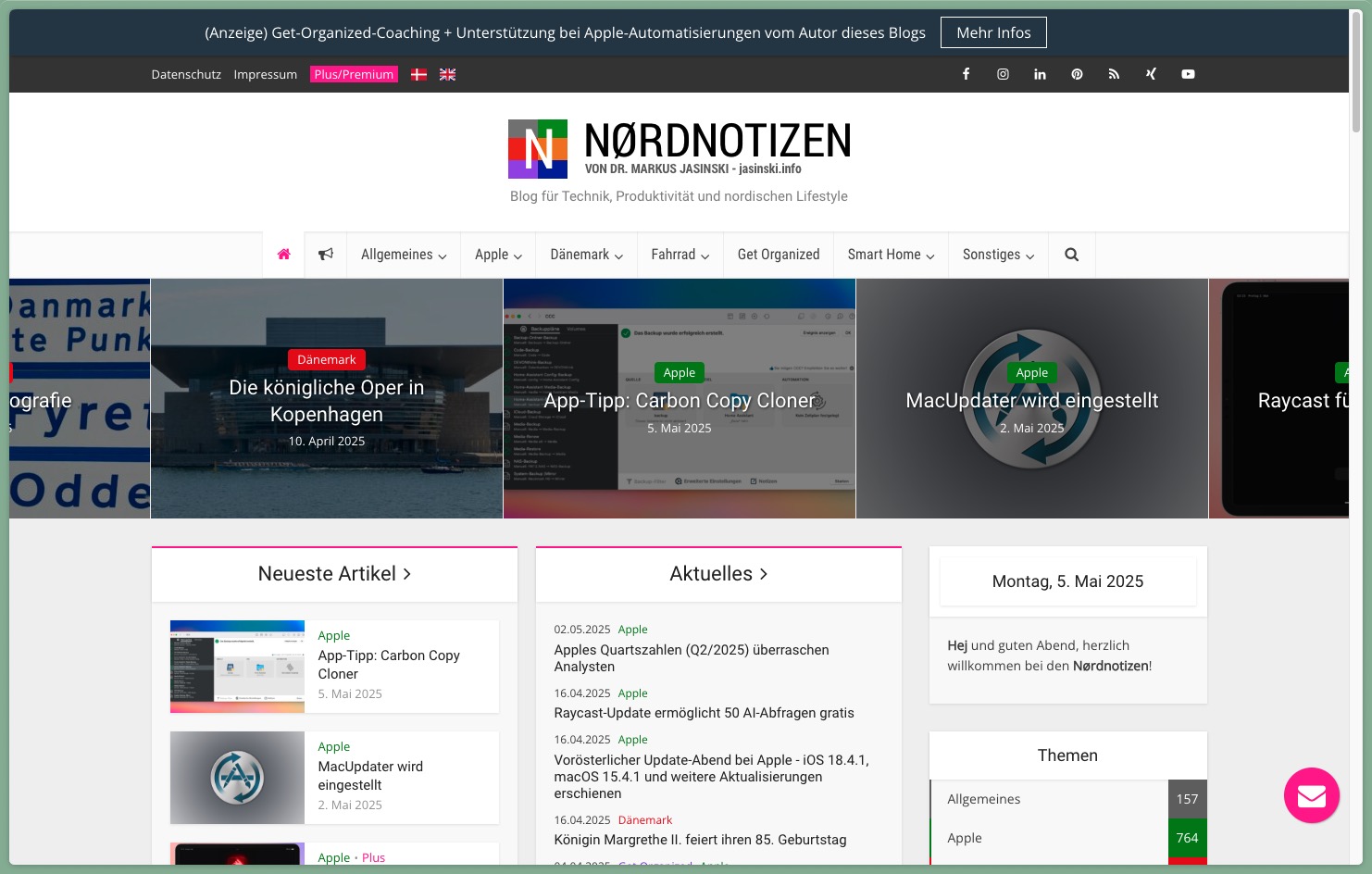Visit the YouTube channel icon
The width and height of the screenshot is (1372, 874).
1188,74
